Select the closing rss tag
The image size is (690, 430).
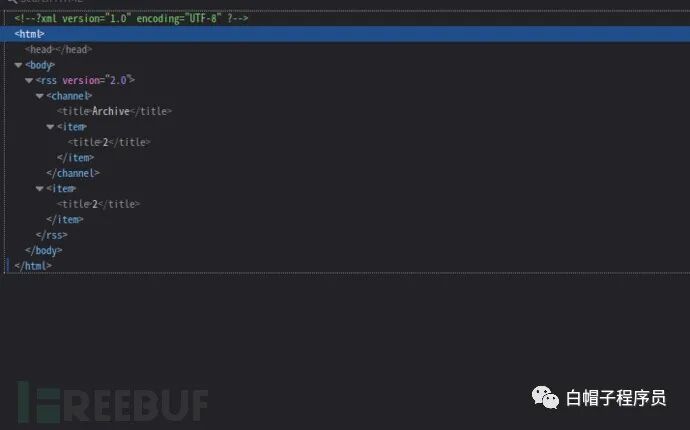pos(51,235)
